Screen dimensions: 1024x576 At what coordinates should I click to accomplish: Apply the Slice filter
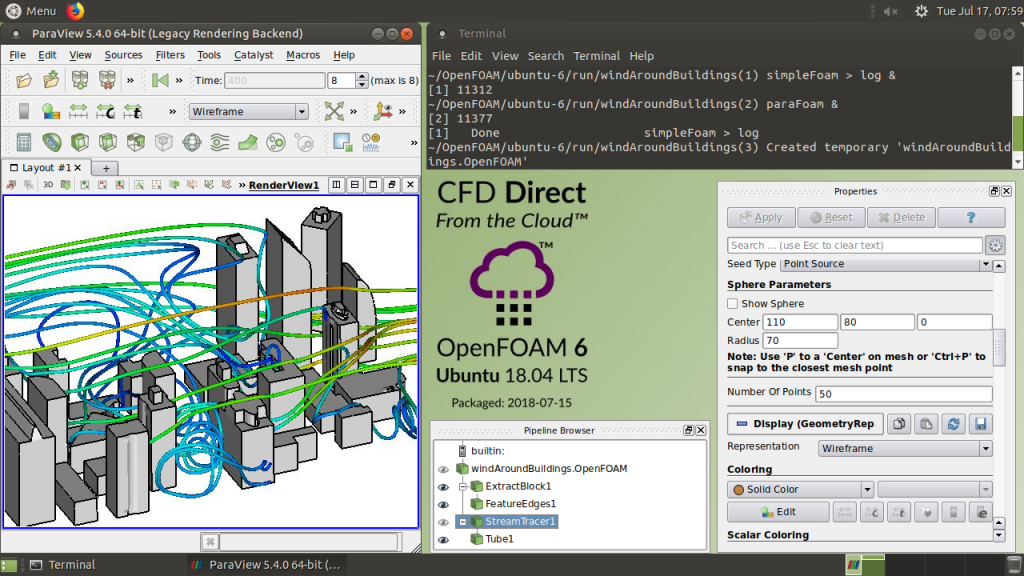coord(108,142)
